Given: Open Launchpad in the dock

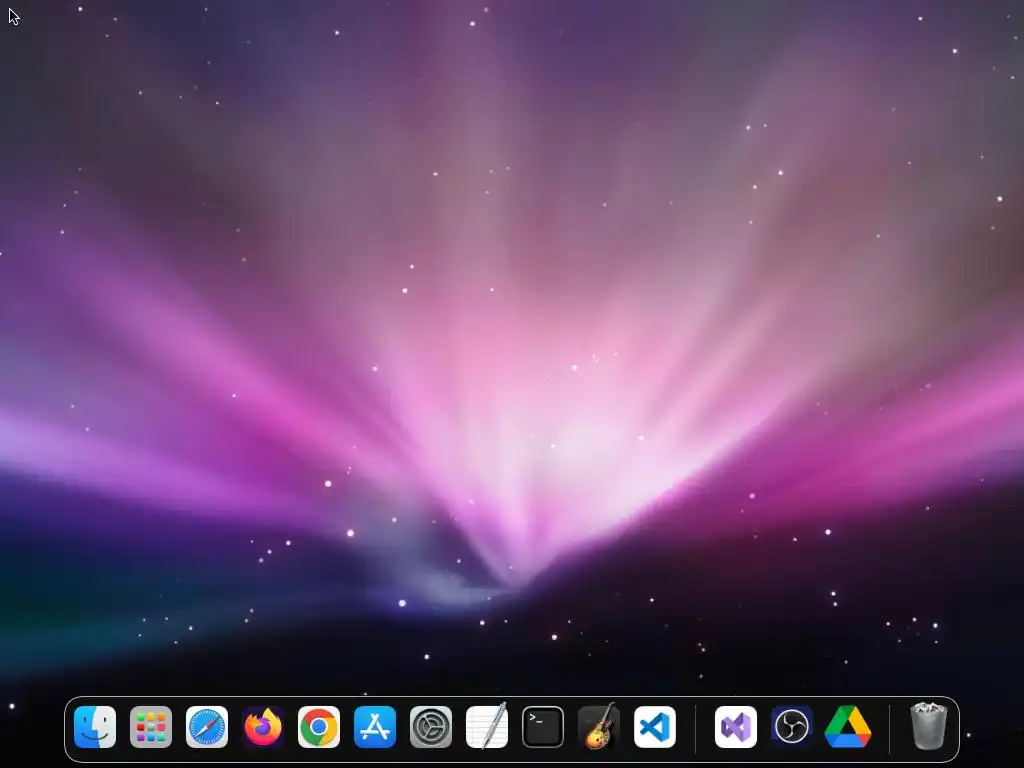Looking at the screenshot, I should click(x=151, y=727).
